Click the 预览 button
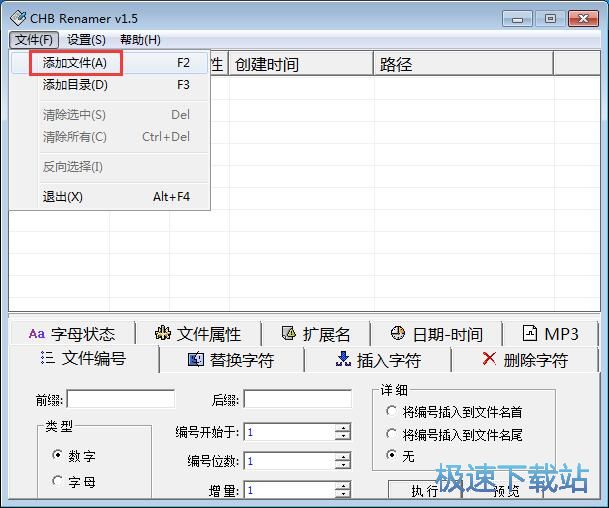609x508 pixels. [506, 490]
